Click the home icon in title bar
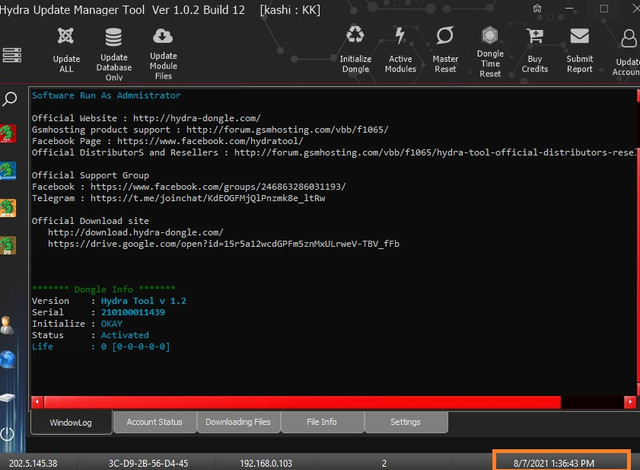 coord(537,8)
